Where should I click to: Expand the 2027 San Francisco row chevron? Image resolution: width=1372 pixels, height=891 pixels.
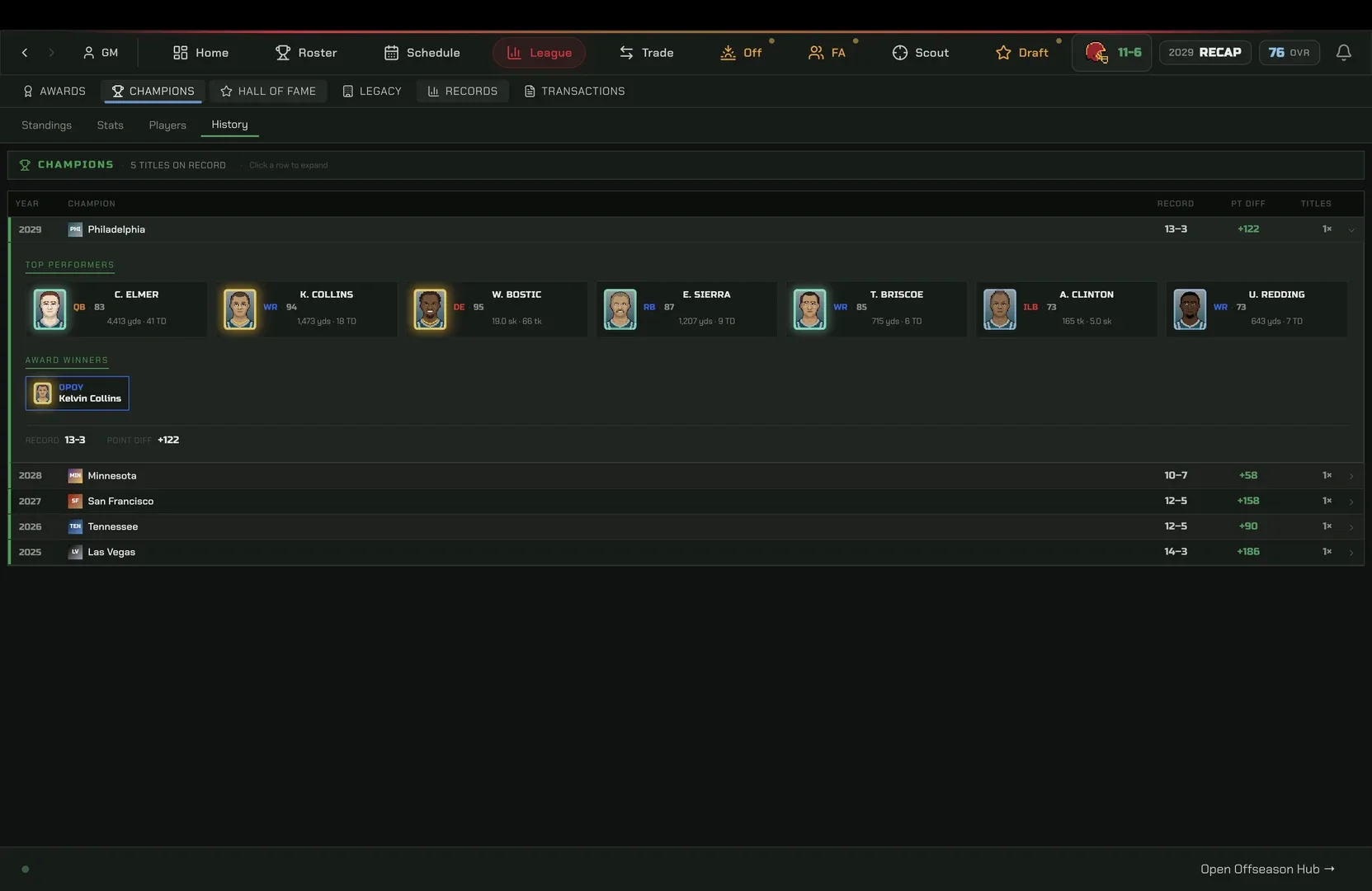tap(1351, 502)
